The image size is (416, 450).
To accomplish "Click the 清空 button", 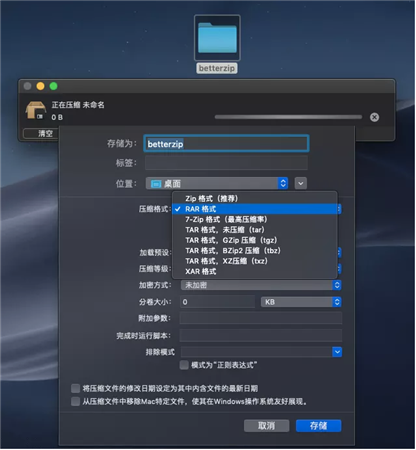I will (41, 134).
